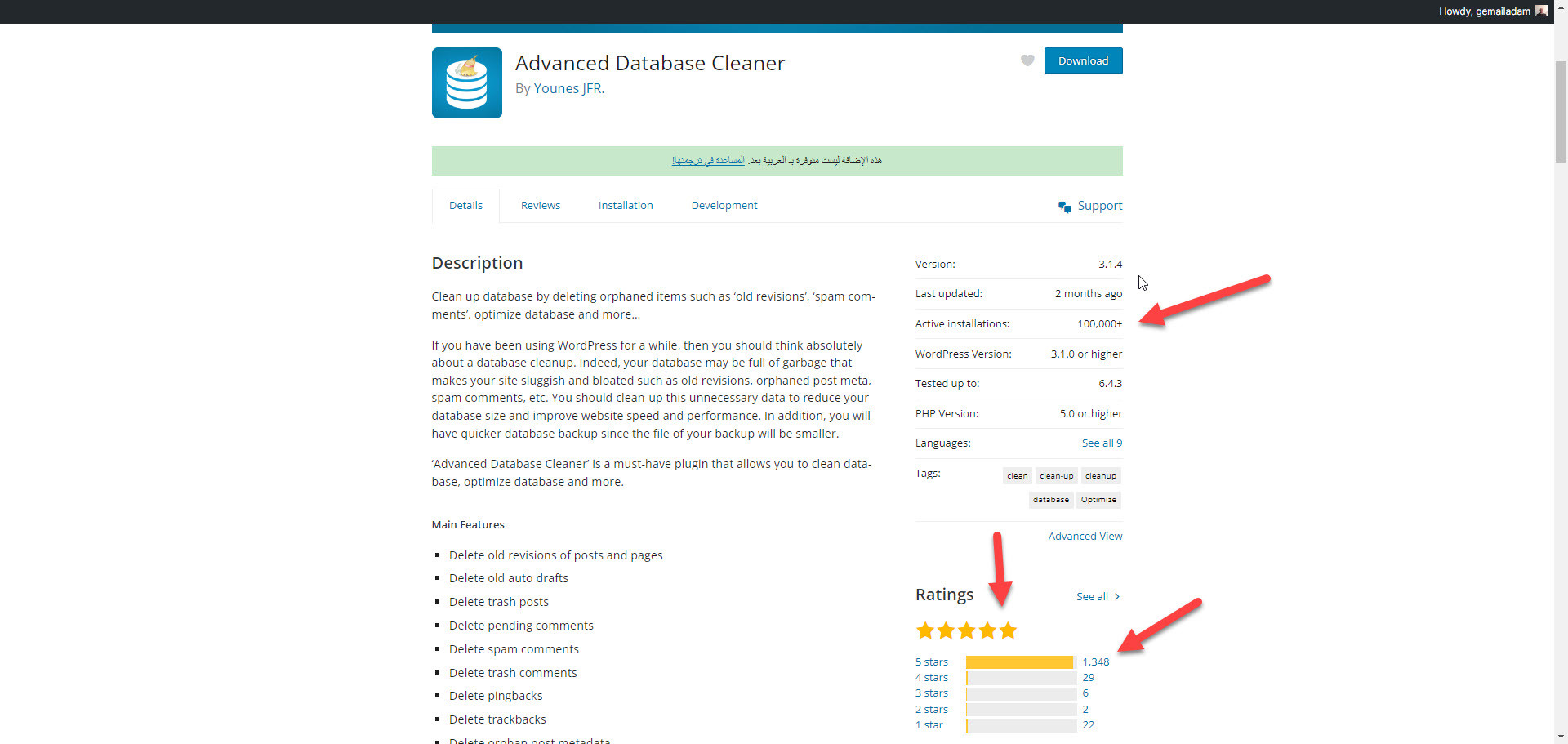
Task: Click the Advanced Database Cleaner plugin icon
Action: coord(466,82)
